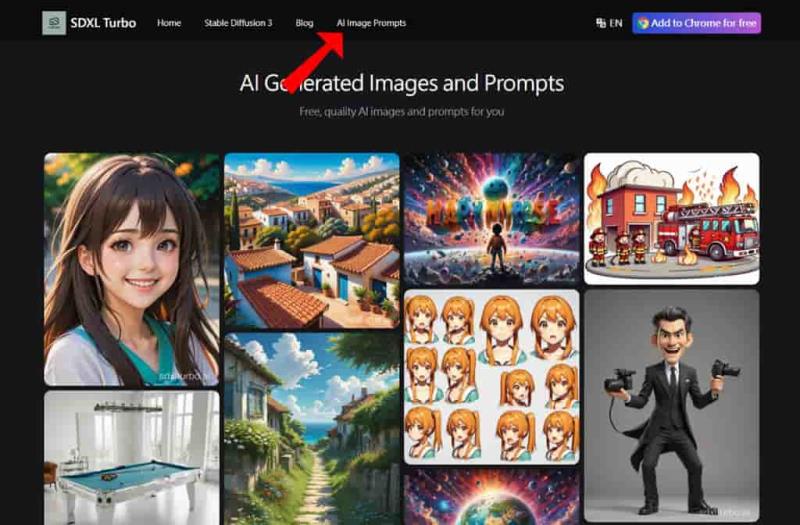Click the AI Generated Images and Prompts heading
The image size is (800, 525).
pos(402,83)
